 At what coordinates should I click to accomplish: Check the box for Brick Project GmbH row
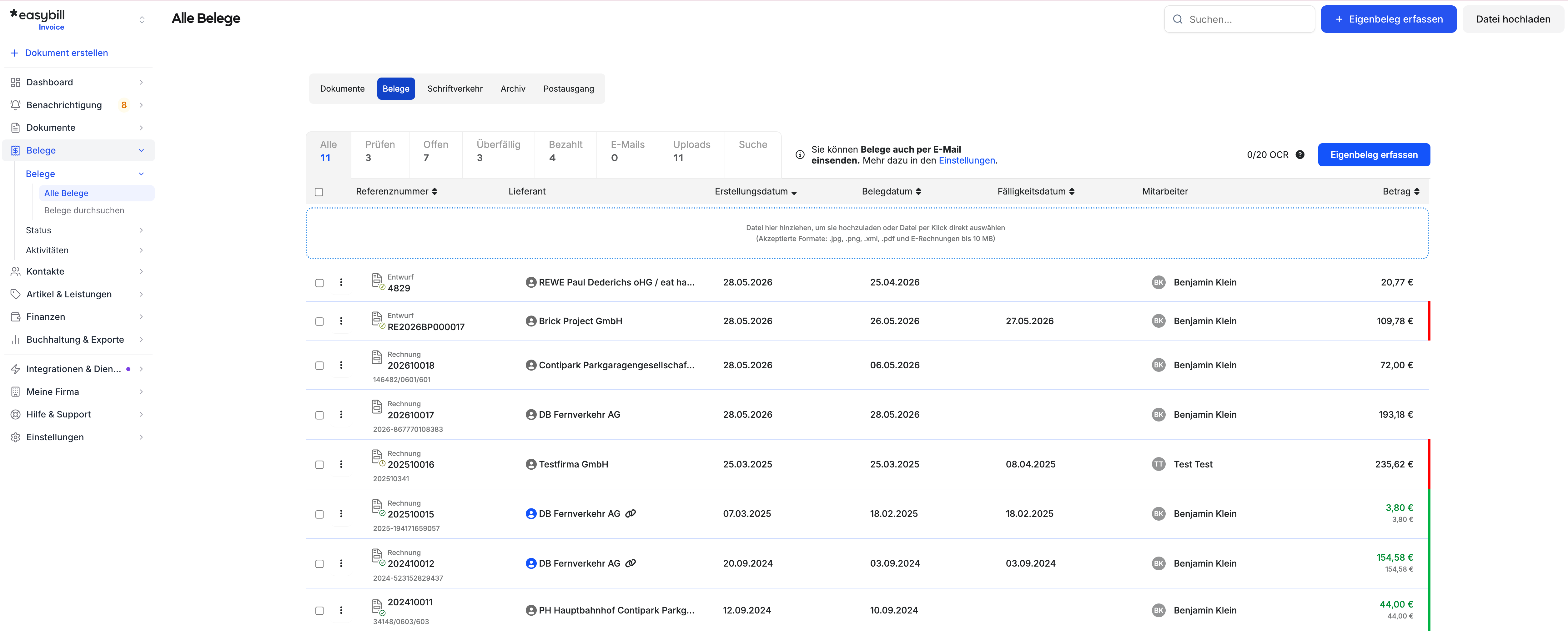pos(319,321)
